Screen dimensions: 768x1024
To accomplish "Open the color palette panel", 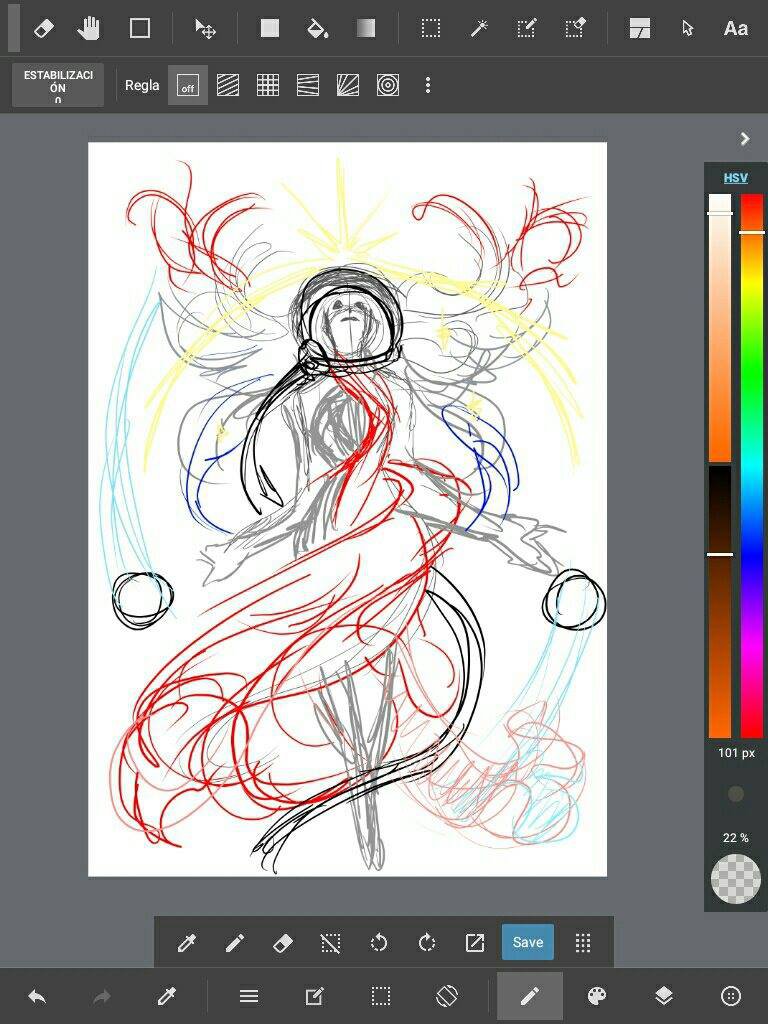I will click(x=596, y=996).
